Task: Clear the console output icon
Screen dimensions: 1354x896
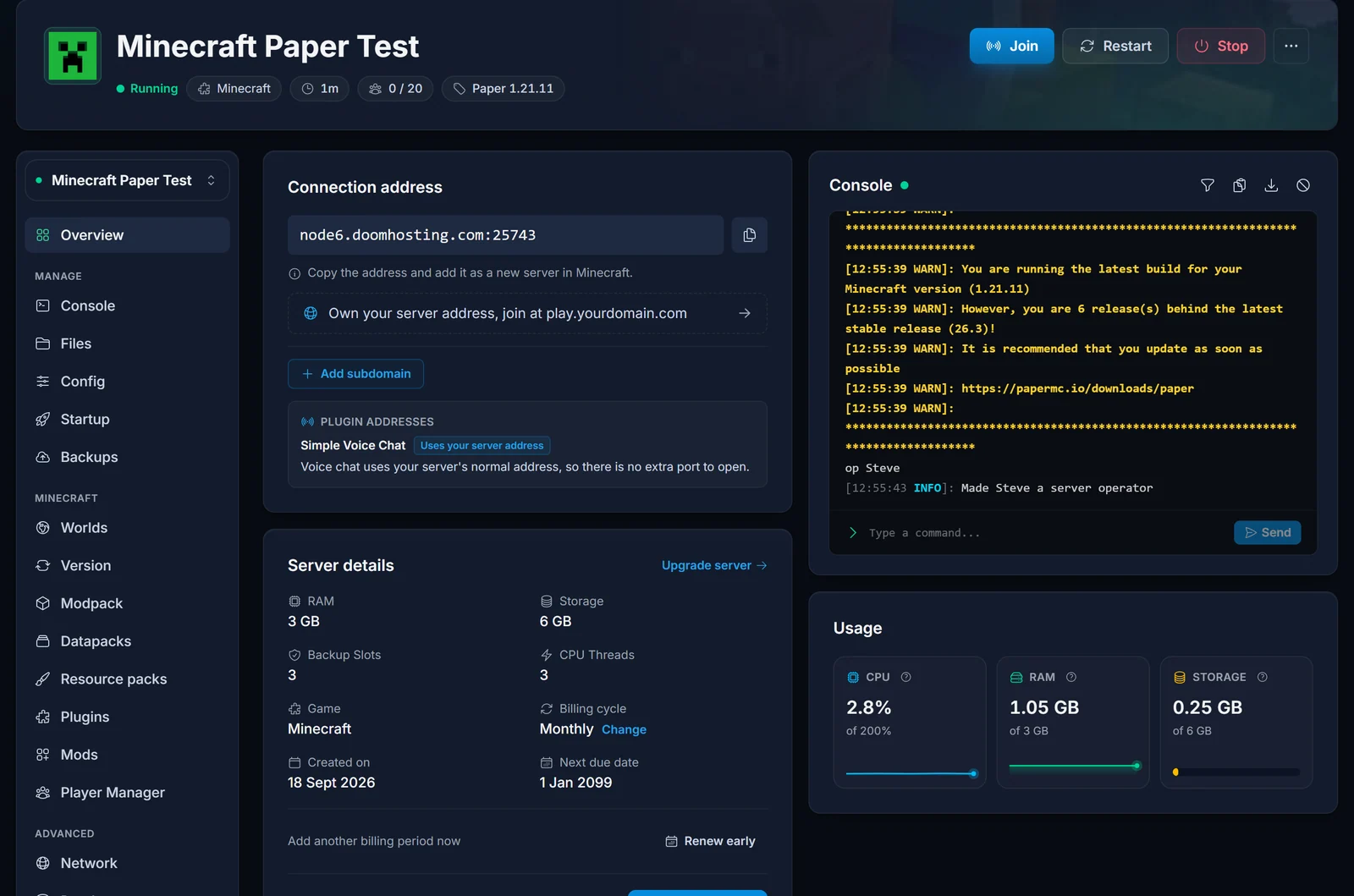Action: tap(1303, 185)
